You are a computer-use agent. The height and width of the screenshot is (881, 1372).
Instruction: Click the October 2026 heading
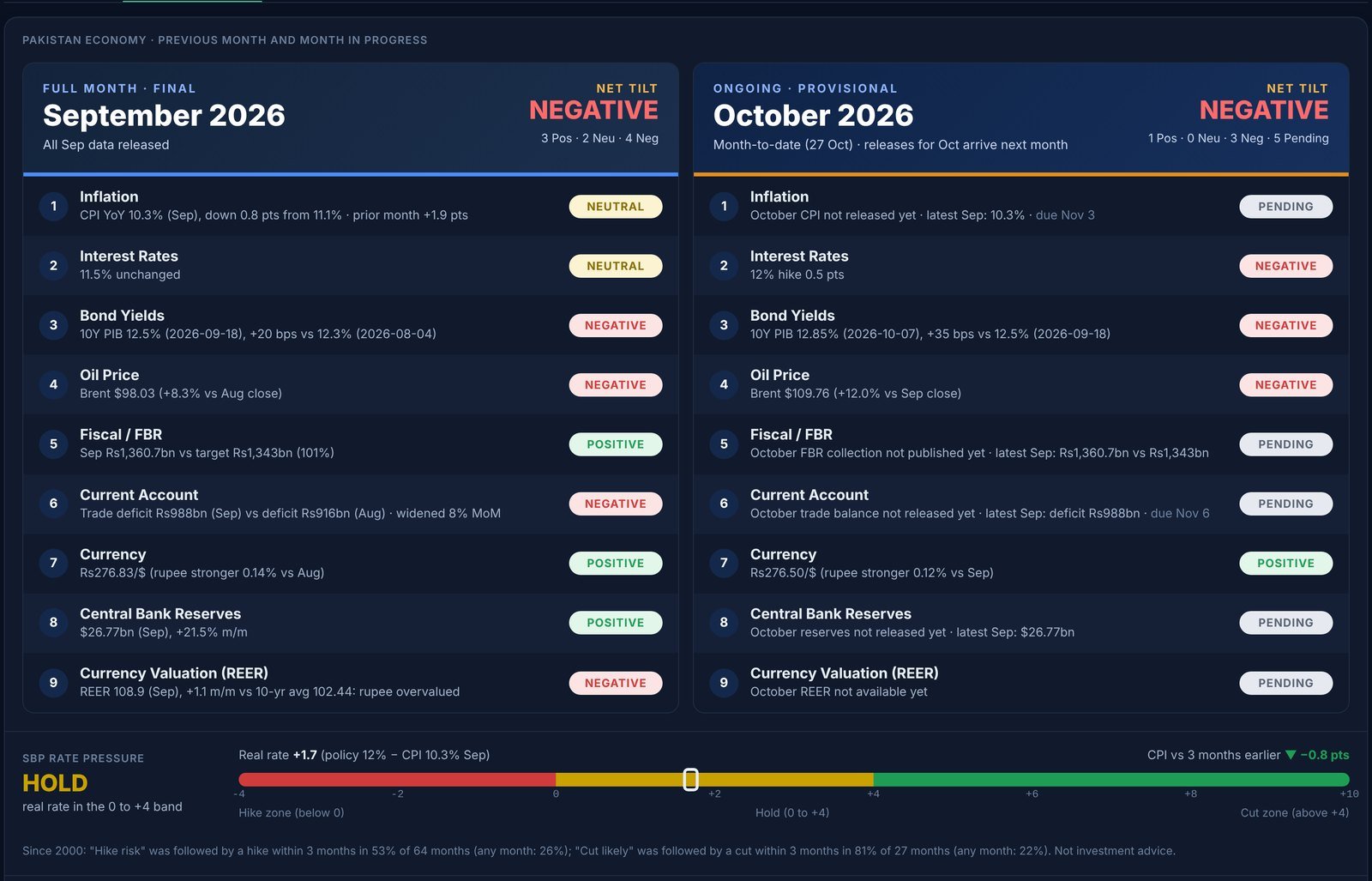[x=813, y=116]
